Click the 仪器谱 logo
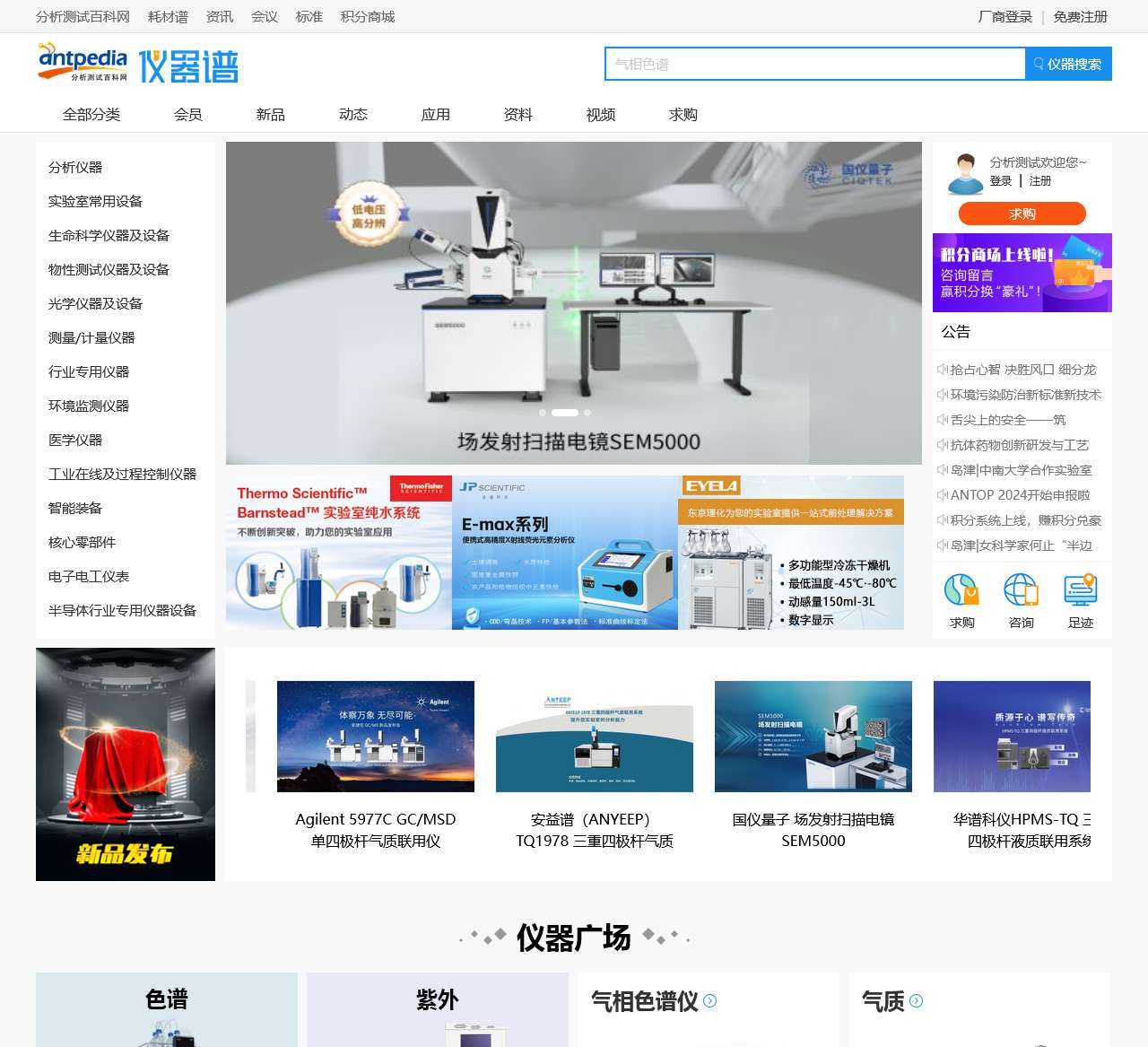The width and height of the screenshot is (1148, 1047). (x=188, y=66)
